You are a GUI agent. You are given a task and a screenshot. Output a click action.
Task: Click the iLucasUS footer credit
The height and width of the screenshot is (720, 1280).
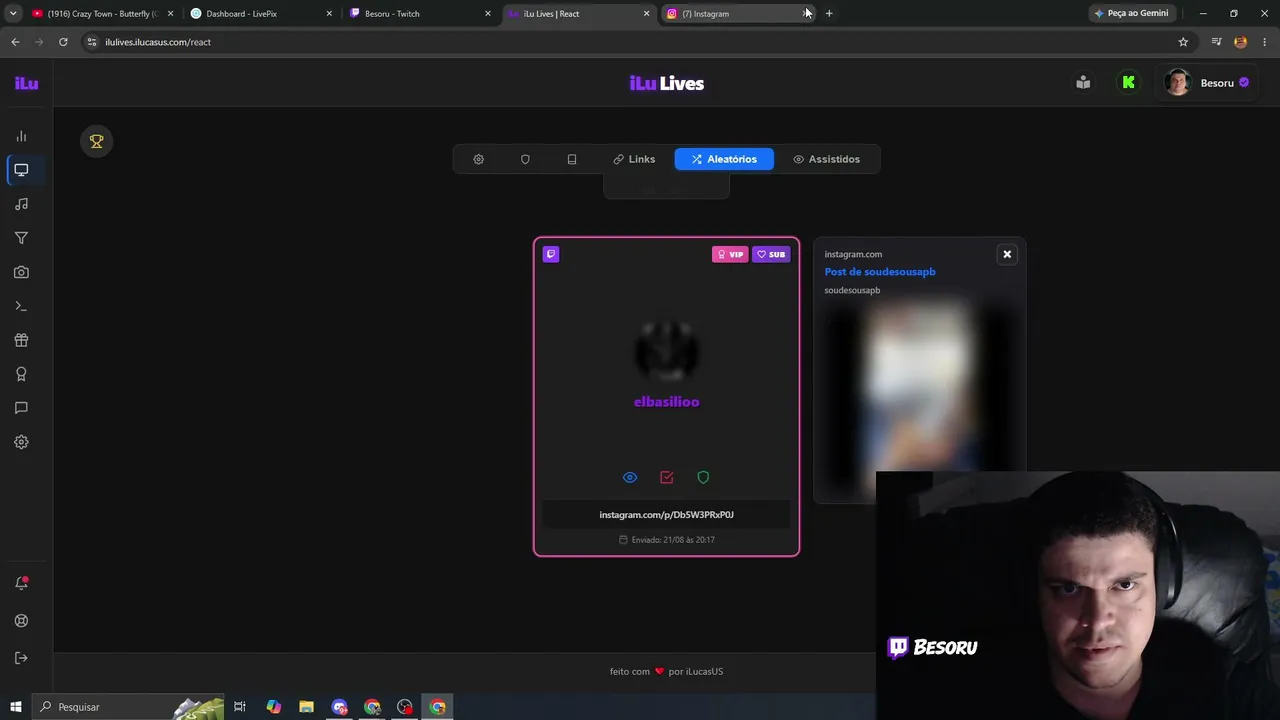pos(696,672)
